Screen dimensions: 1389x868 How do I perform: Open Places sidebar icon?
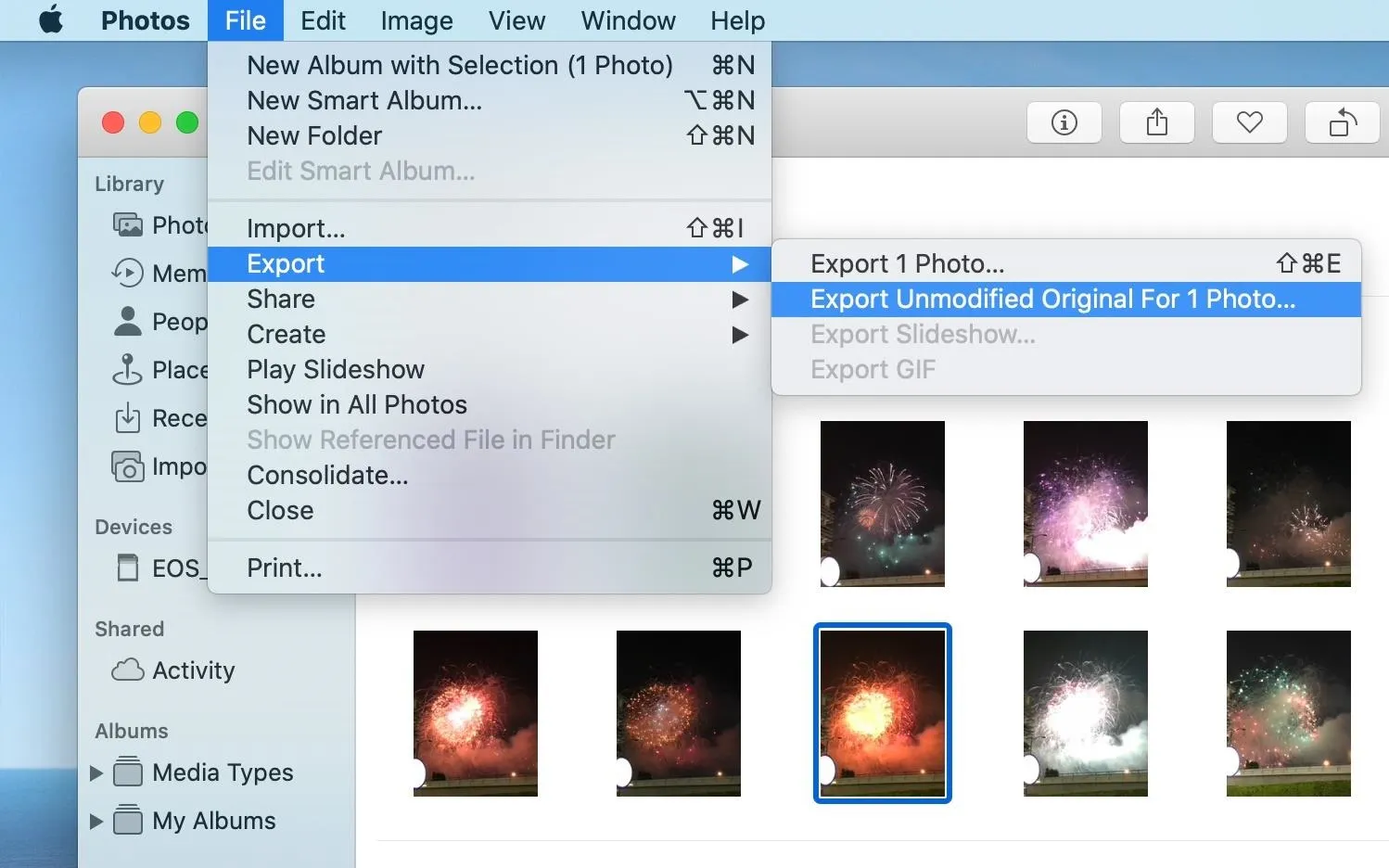pos(127,369)
